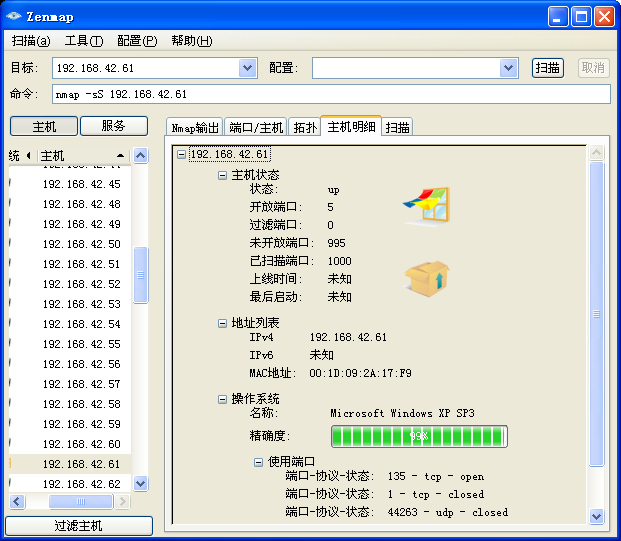Click the 取消 cancel button

tap(593, 68)
